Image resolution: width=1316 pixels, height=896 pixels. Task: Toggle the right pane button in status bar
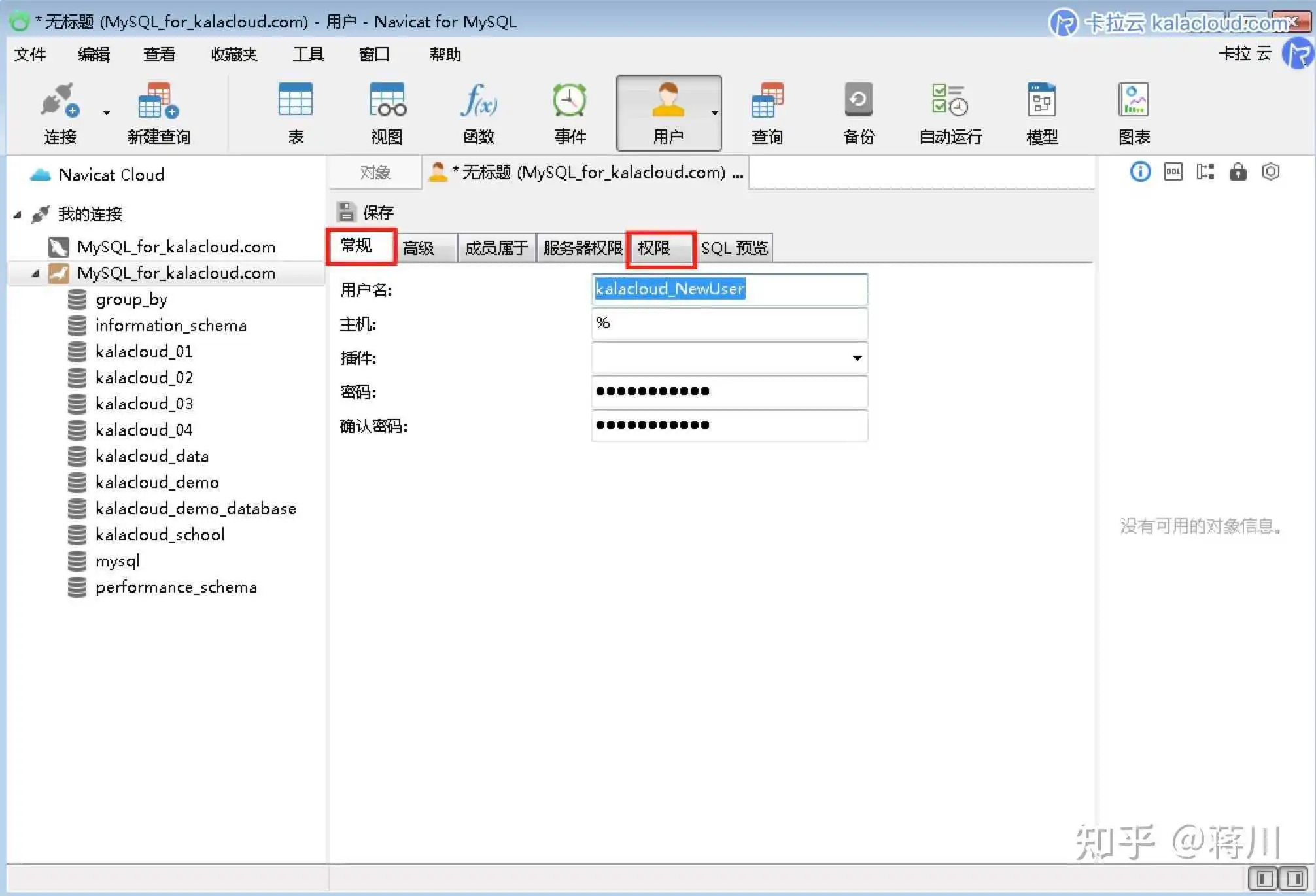point(1294,878)
